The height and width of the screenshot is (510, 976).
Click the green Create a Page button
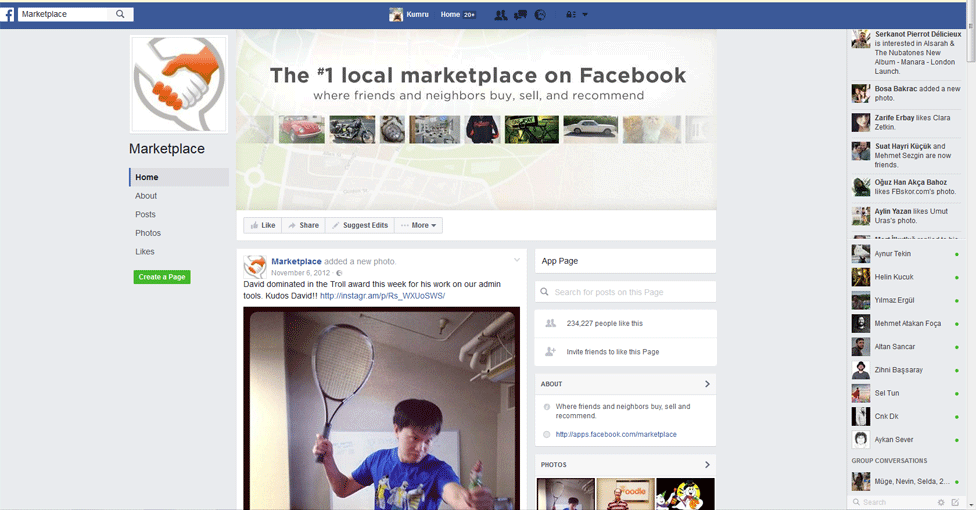(x=162, y=277)
